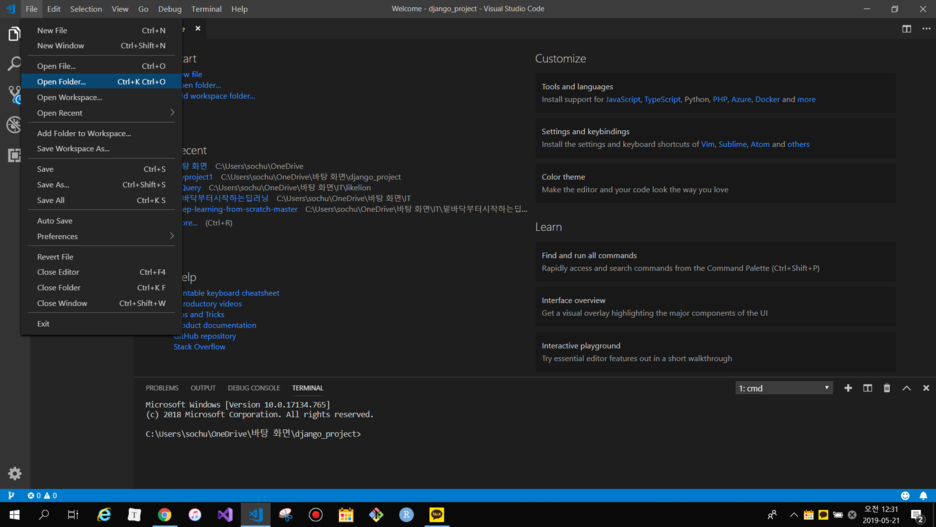Choose Exit from the File menu
The image size is (936, 527).
click(99, 323)
